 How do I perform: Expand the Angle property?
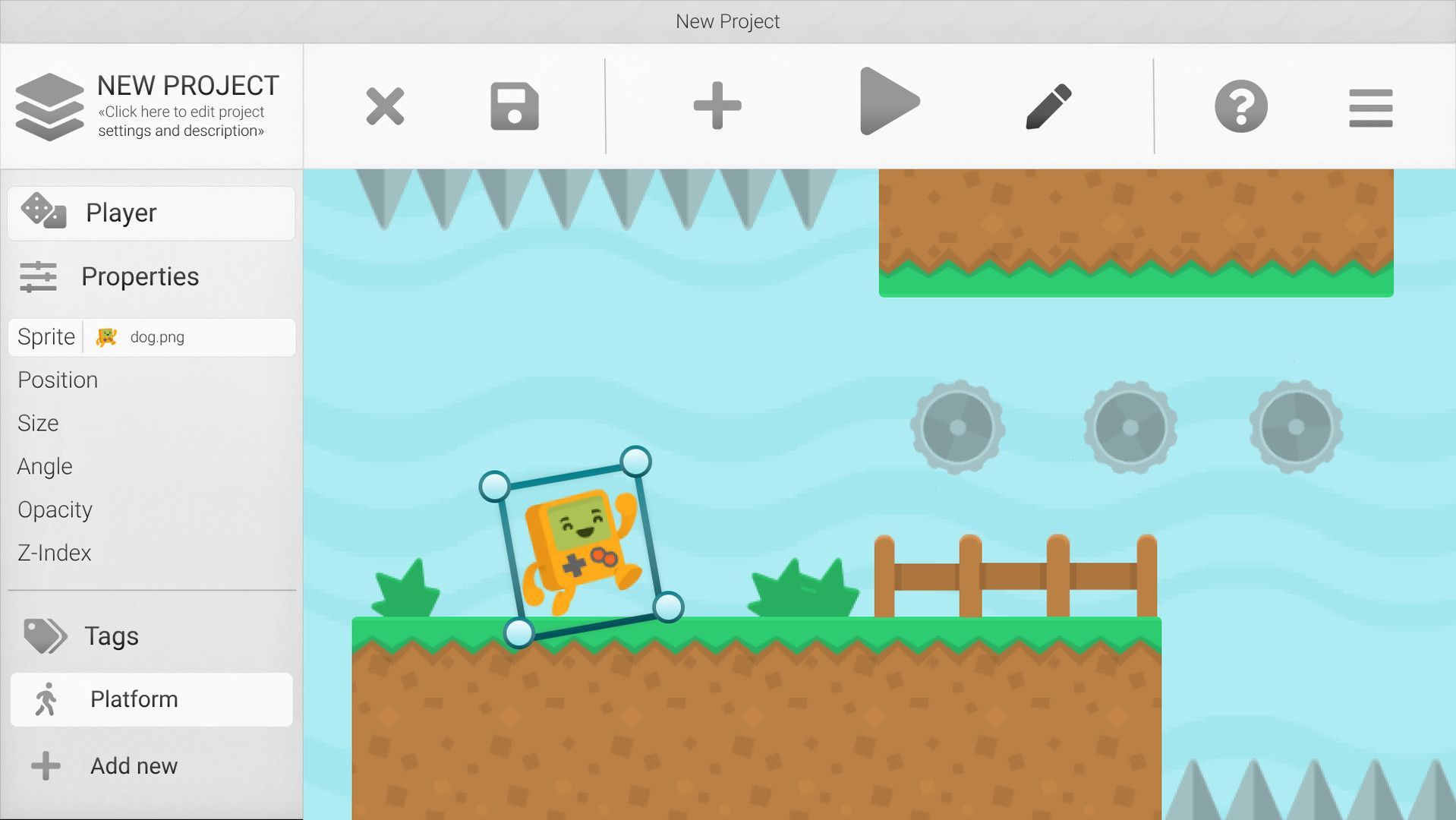(x=45, y=466)
